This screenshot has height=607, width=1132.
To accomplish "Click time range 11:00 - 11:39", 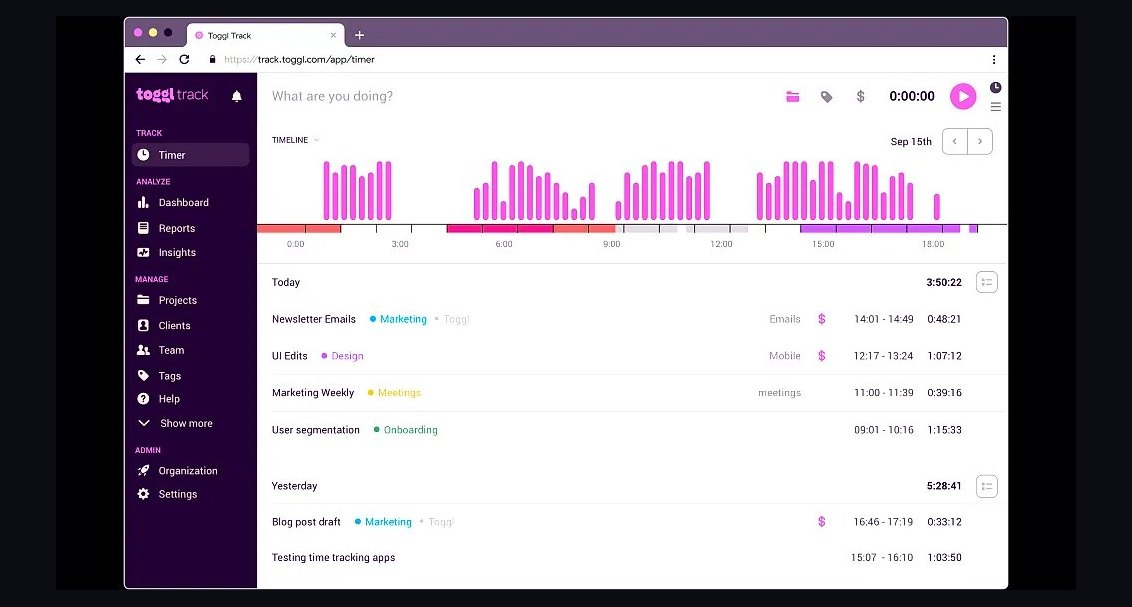I will click(884, 393).
